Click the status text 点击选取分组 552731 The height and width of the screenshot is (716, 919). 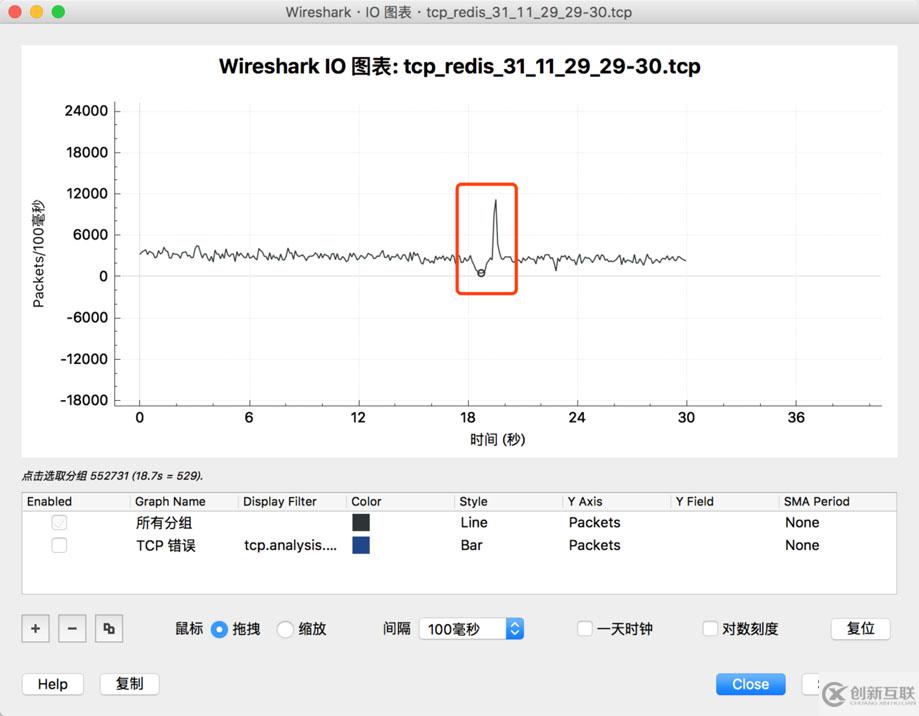(x=113, y=476)
